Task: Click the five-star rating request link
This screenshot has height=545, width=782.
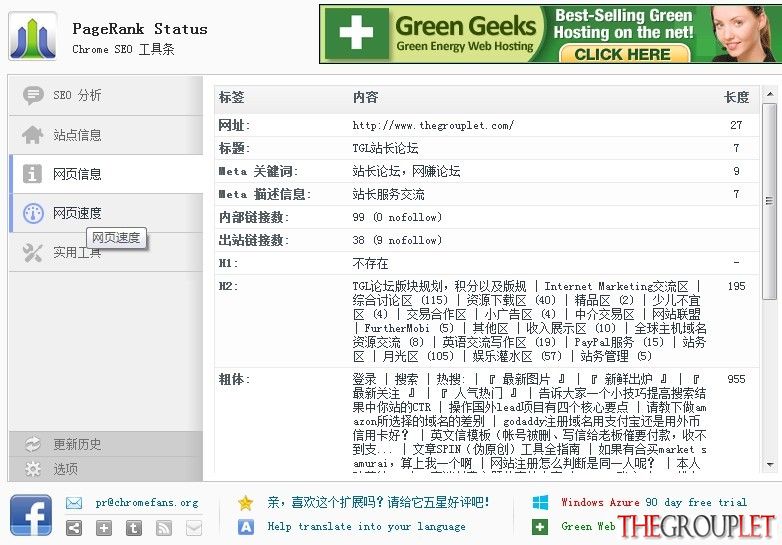Action: (378, 502)
